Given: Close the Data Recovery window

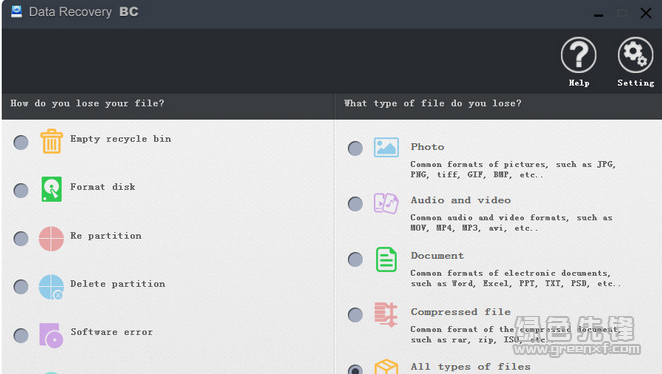Looking at the screenshot, I should point(646,13).
